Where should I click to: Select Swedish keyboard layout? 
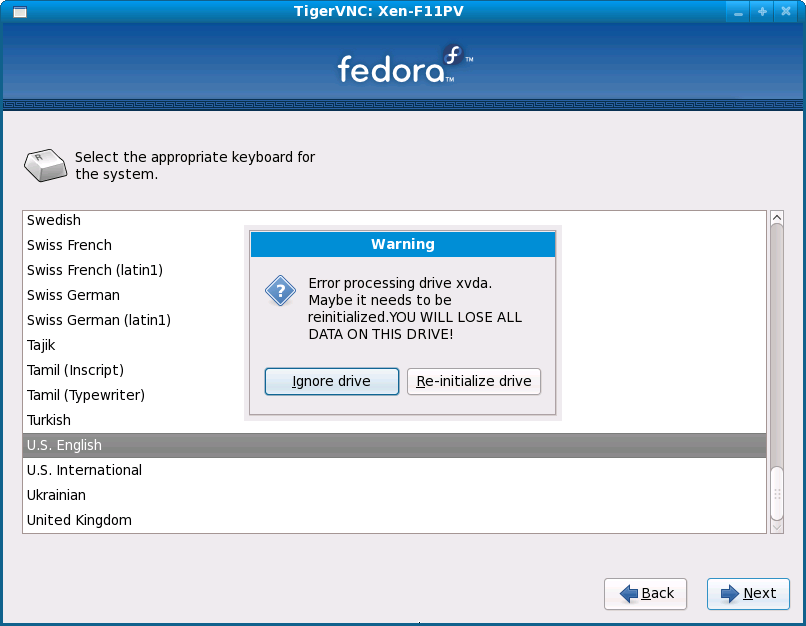(x=54, y=220)
